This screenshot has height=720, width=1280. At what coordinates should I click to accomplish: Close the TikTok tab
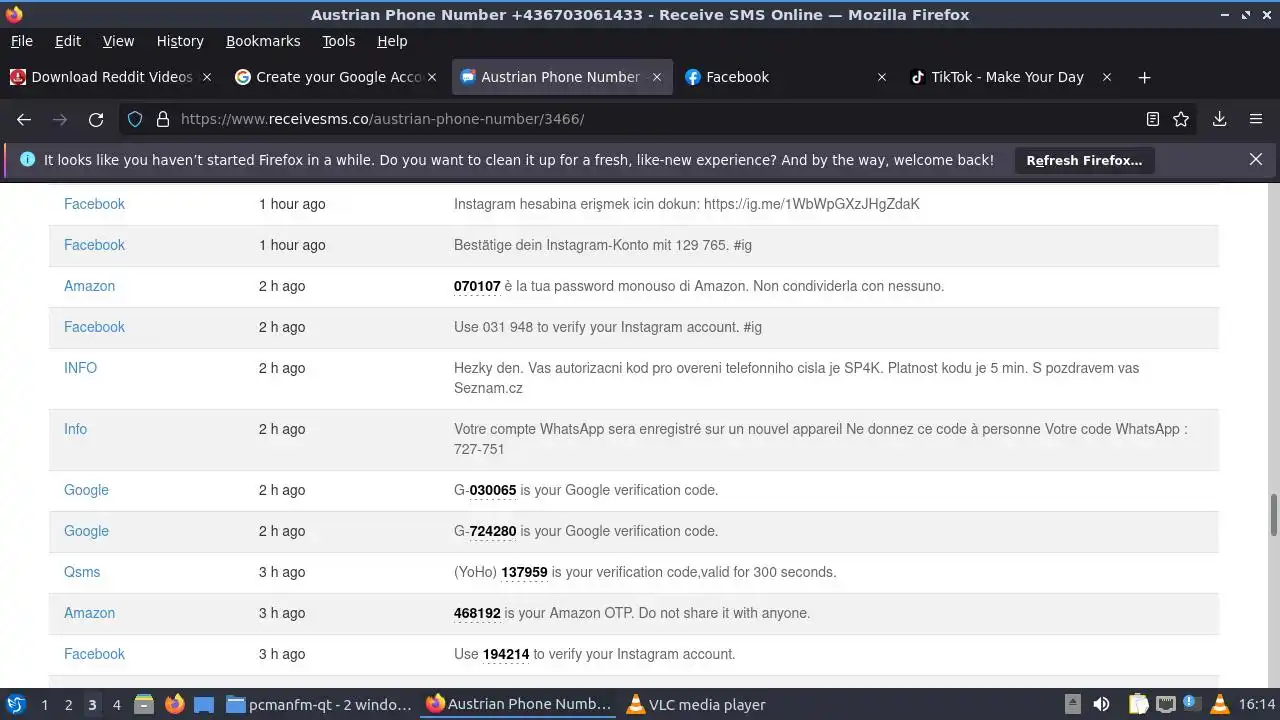pos(1107,77)
